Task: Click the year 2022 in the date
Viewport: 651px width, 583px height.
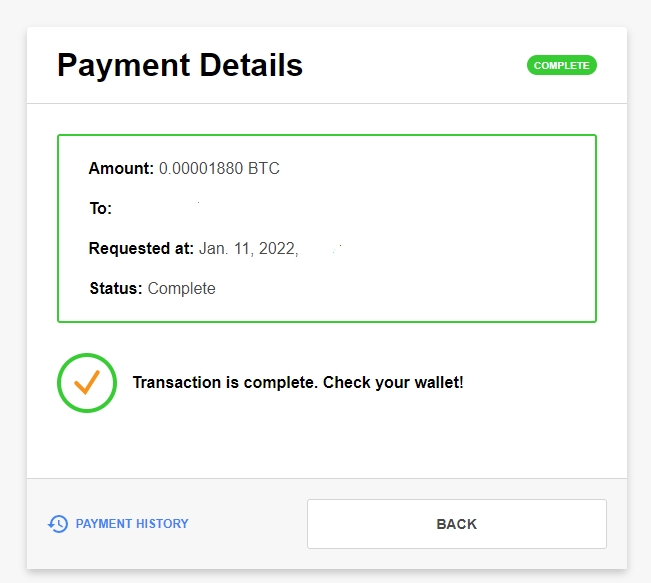Action: pyautogui.click(x=277, y=249)
